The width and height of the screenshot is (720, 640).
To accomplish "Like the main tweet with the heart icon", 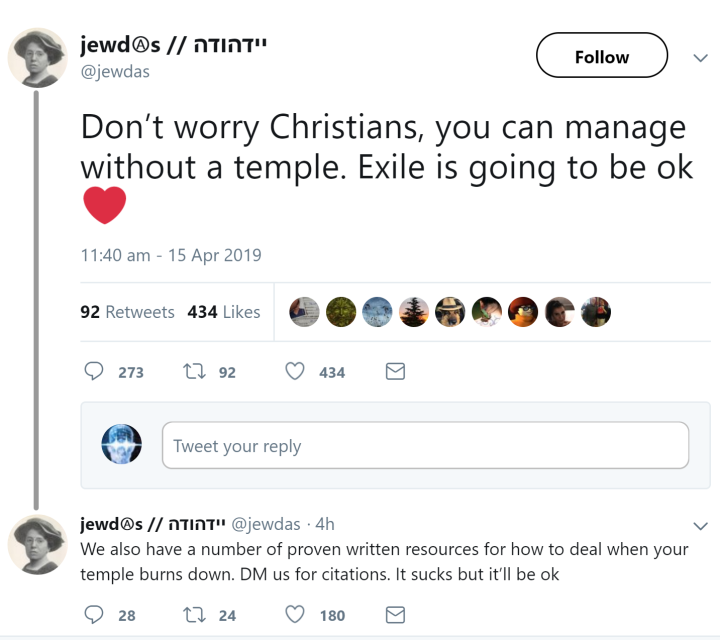I will (295, 371).
